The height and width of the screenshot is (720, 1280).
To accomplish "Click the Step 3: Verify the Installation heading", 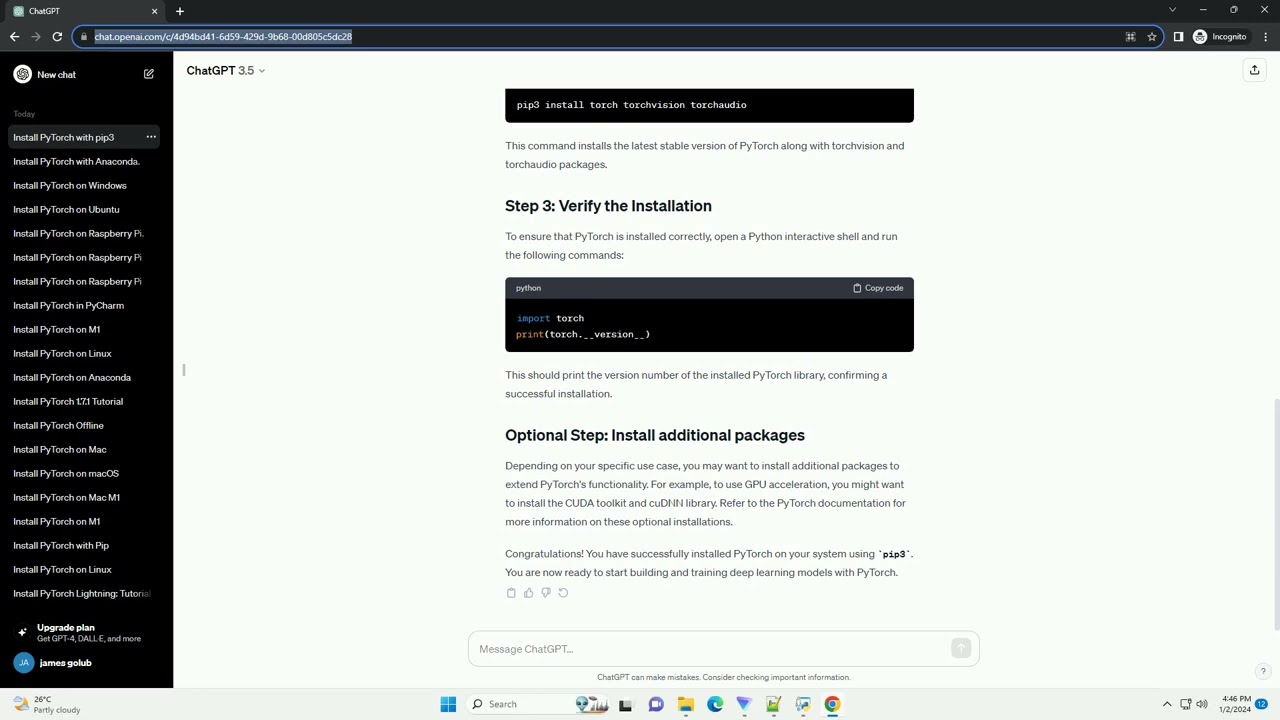I will 608,206.
